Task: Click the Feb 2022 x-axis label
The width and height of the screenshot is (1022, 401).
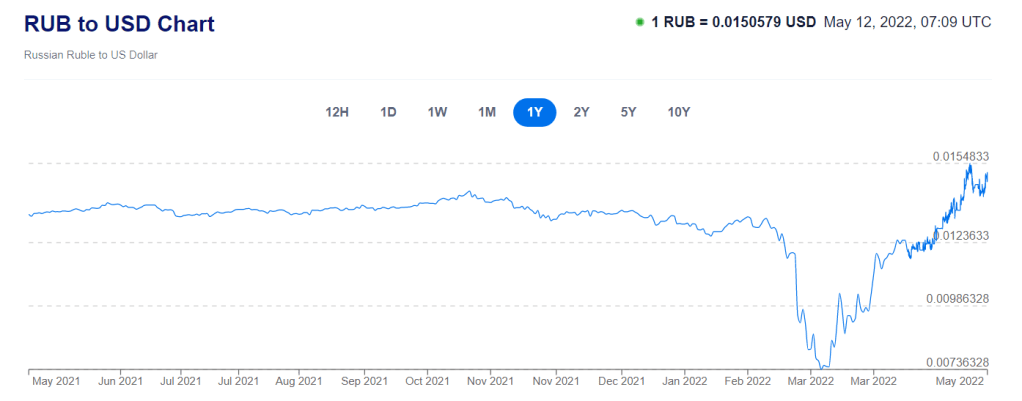Action: 747,381
